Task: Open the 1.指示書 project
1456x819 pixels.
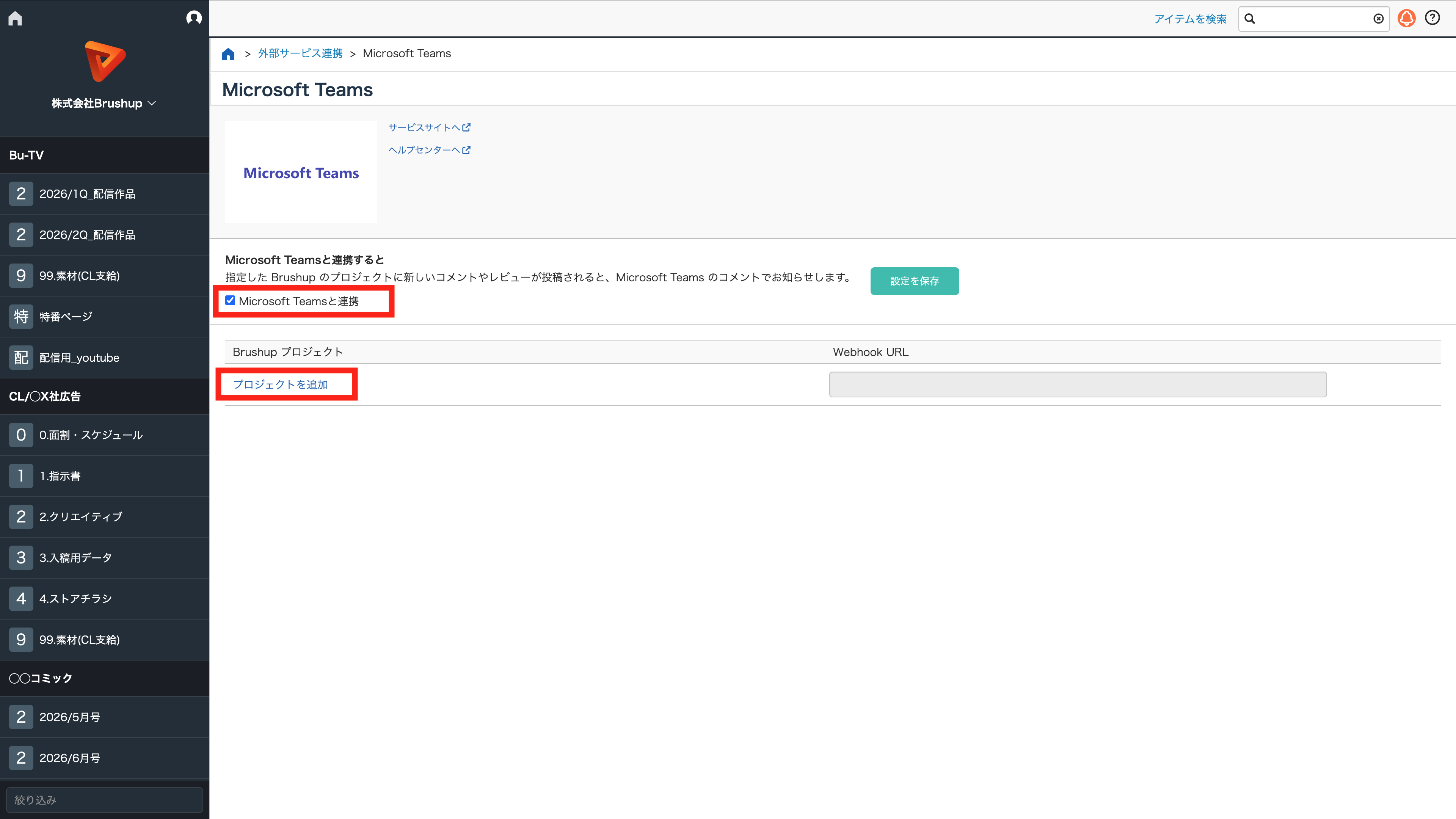Action: (105, 476)
